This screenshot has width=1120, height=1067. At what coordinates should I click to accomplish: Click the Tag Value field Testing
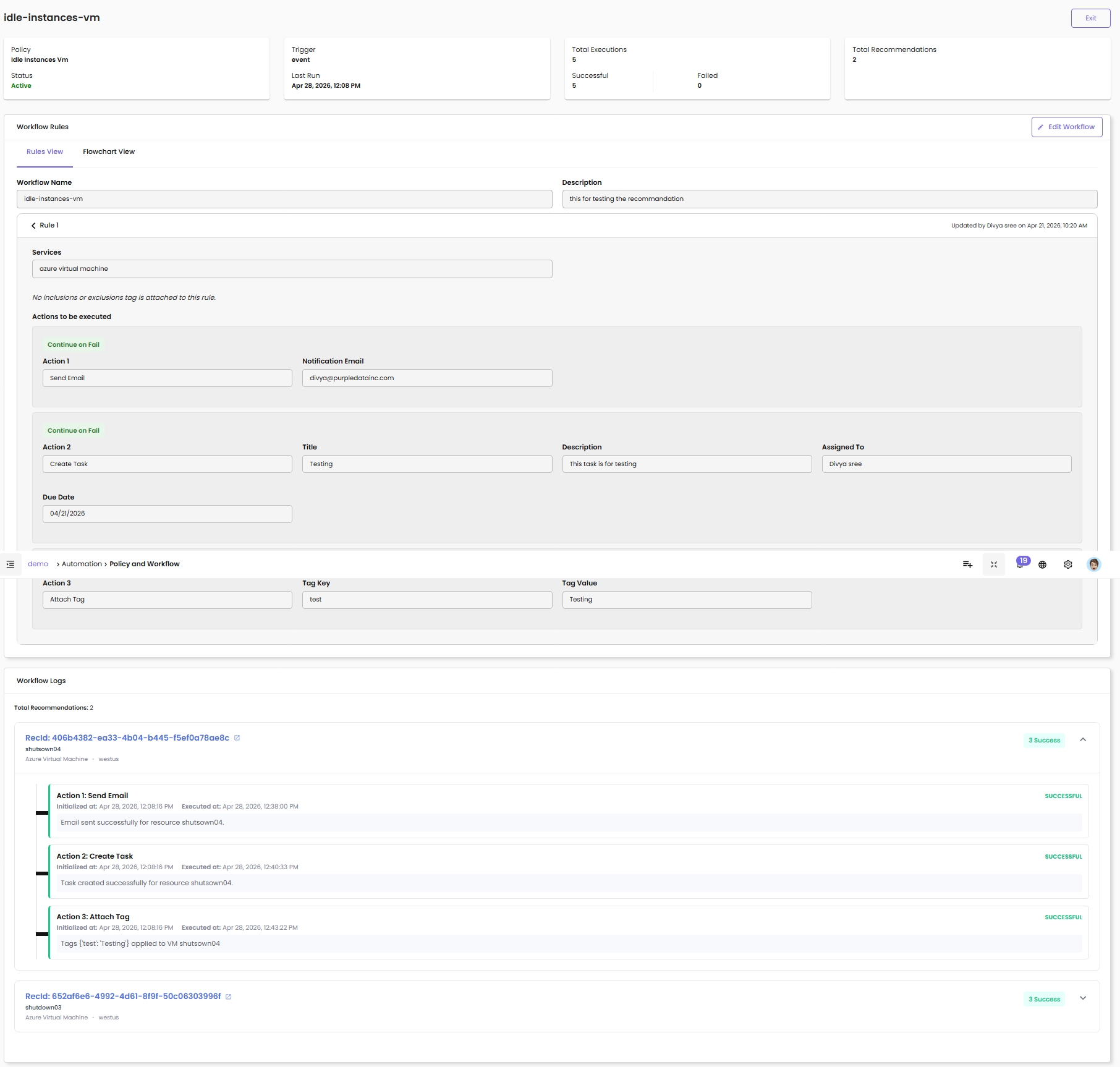coord(687,600)
